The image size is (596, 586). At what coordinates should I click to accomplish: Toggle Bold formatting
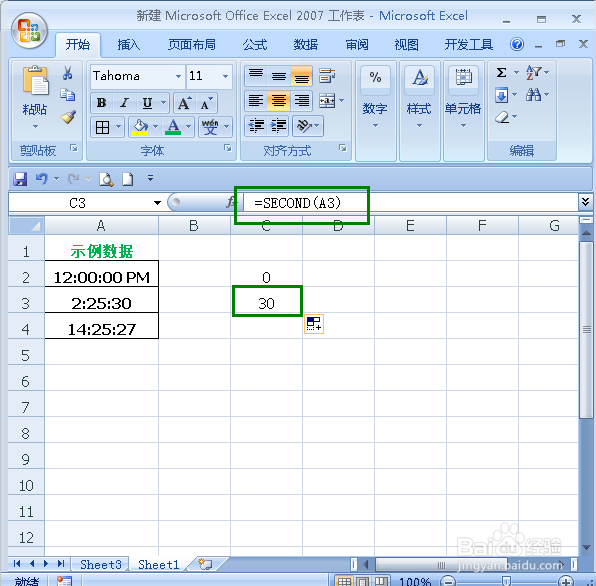pos(101,103)
